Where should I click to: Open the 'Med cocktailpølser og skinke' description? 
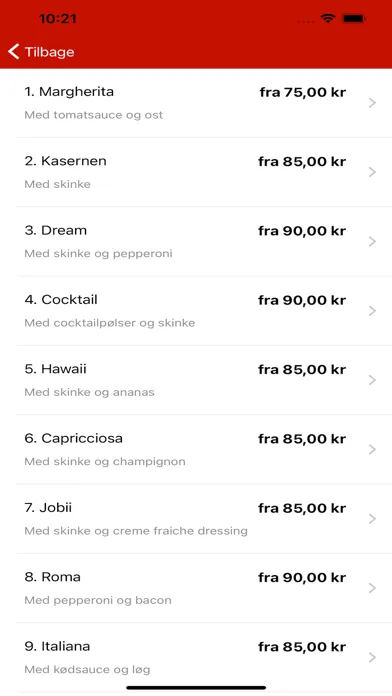click(110, 323)
